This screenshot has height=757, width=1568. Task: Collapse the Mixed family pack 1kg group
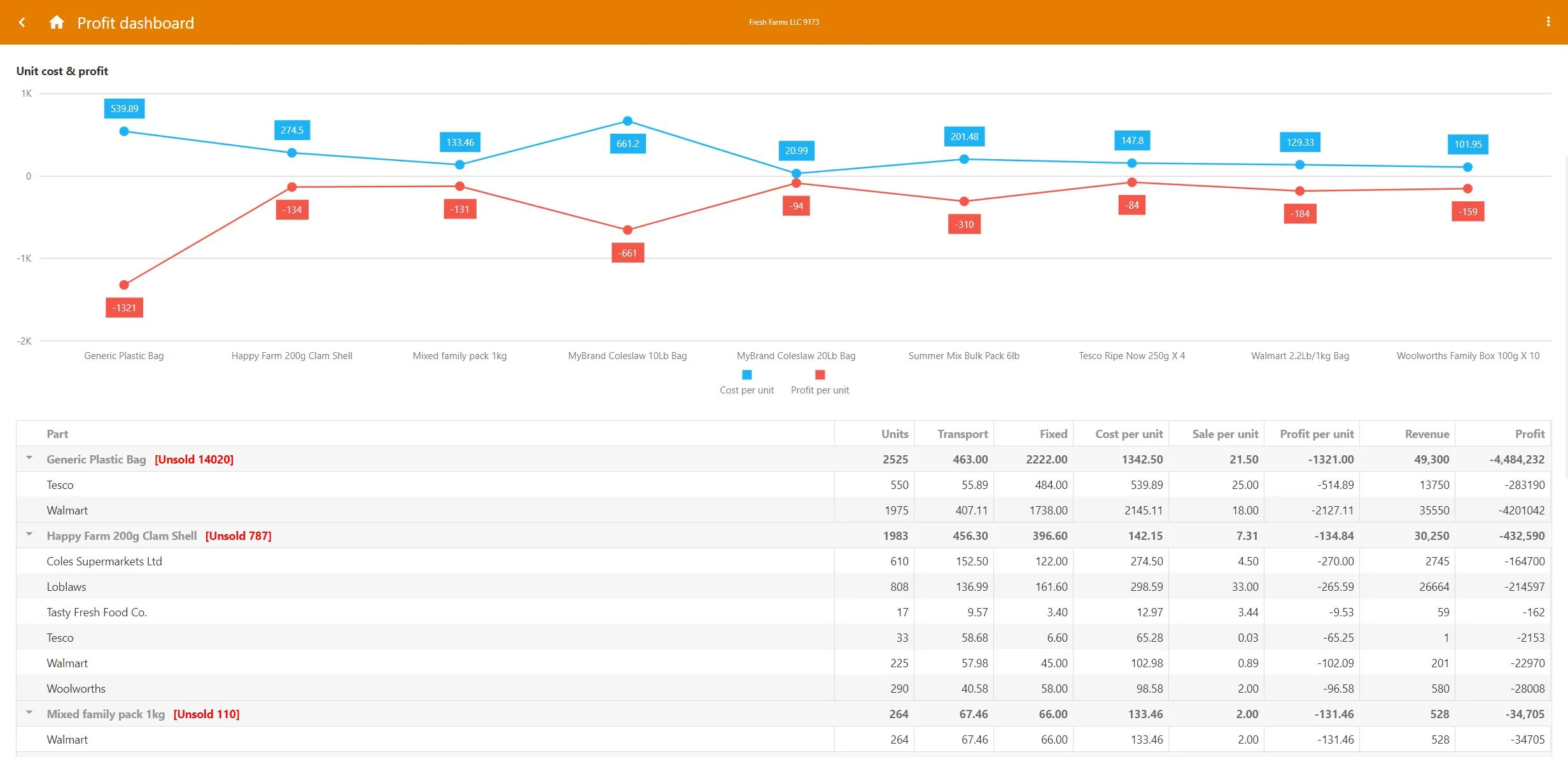click(29, 712)
